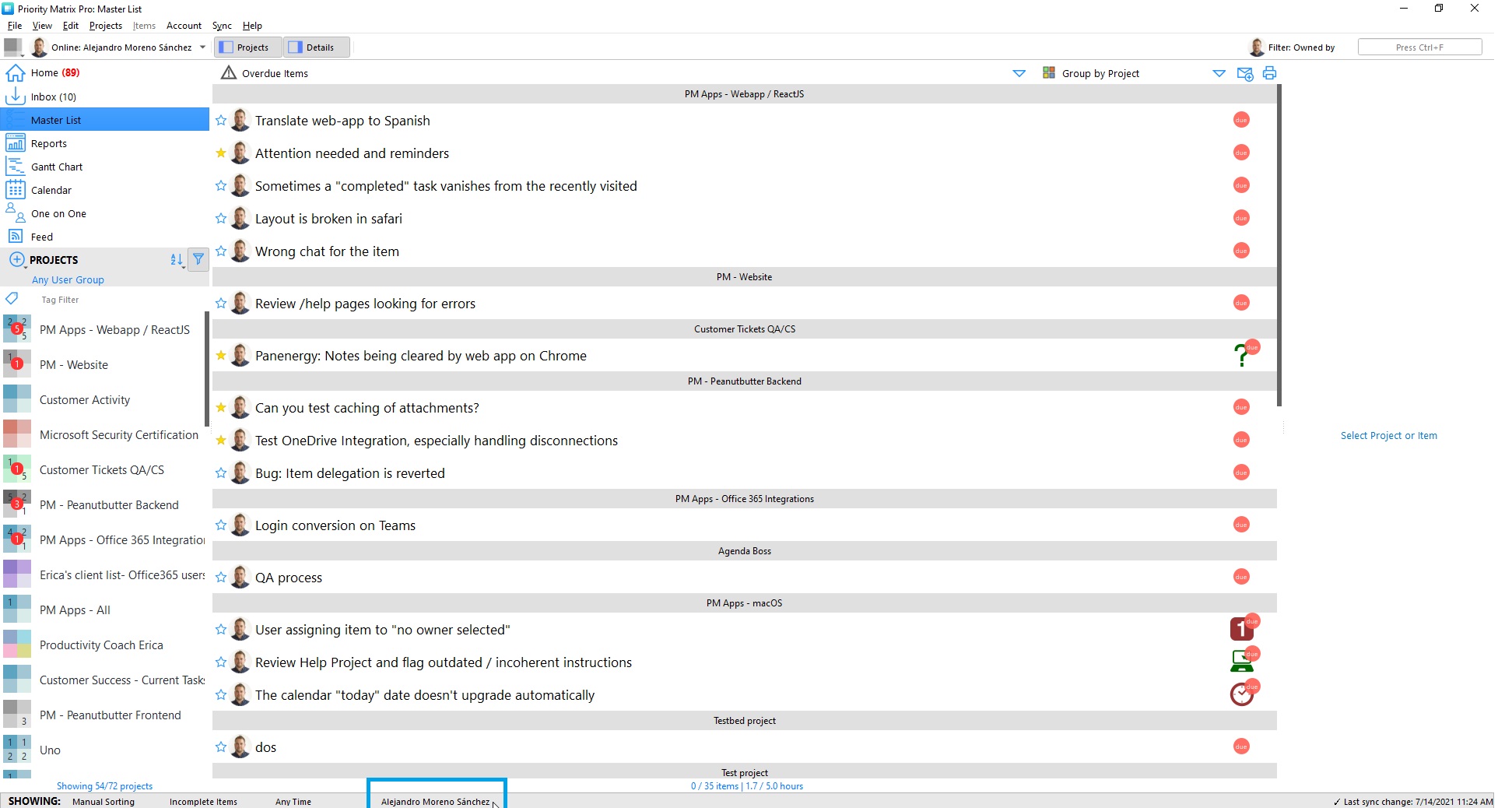Click the search field labeled Press Ctrl+F
The width and height of the screenshot is (1512, 808).
1419,47
